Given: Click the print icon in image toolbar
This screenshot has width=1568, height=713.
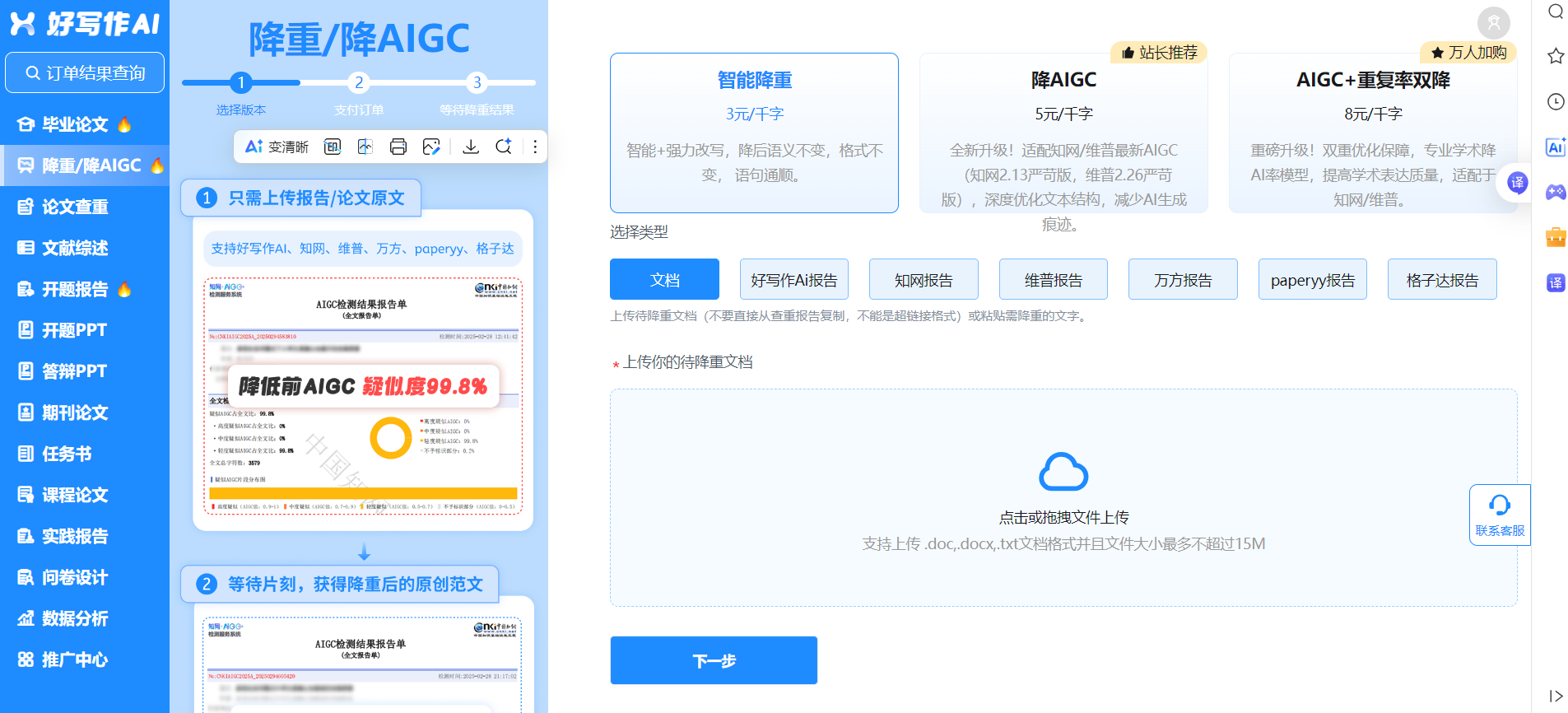Looking at the screenshot, I should click(398, 147).
